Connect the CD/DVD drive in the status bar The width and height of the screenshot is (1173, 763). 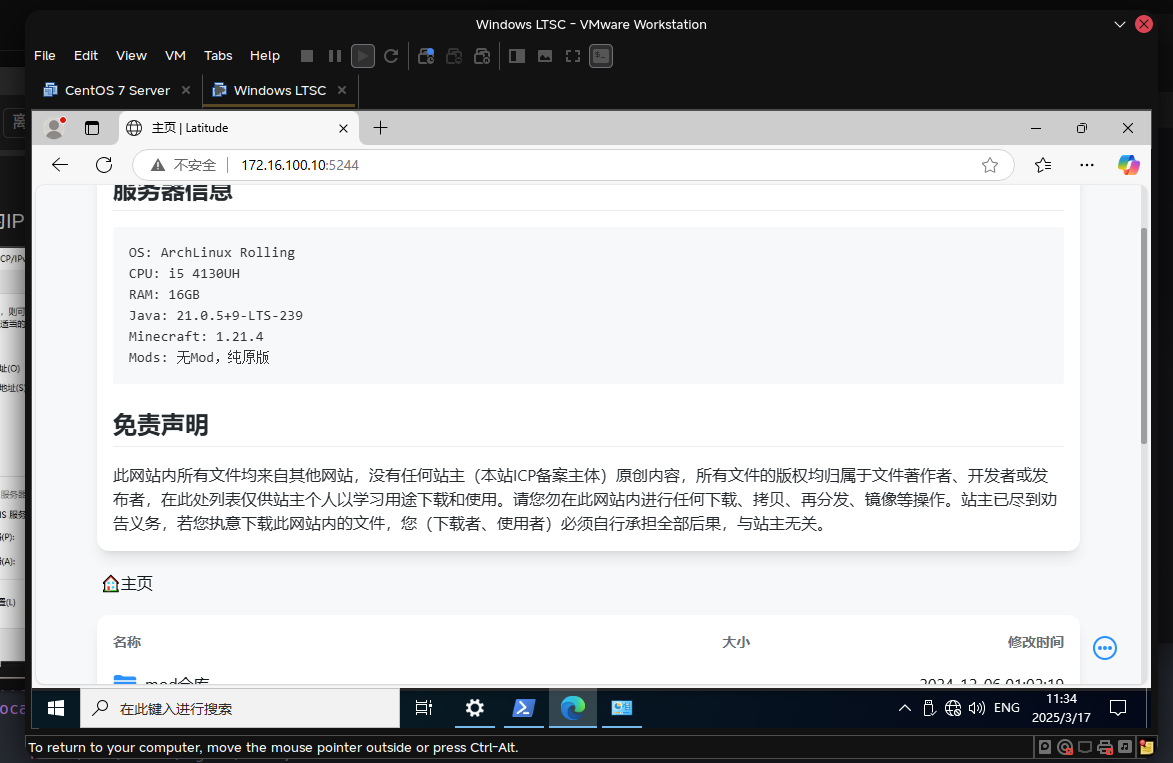point(1064,747)
